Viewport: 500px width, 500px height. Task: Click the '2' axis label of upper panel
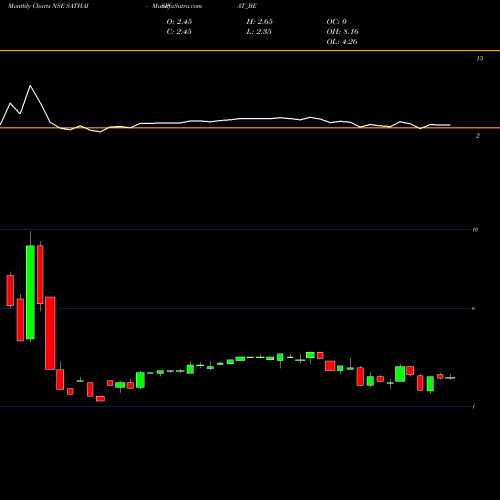478,136
